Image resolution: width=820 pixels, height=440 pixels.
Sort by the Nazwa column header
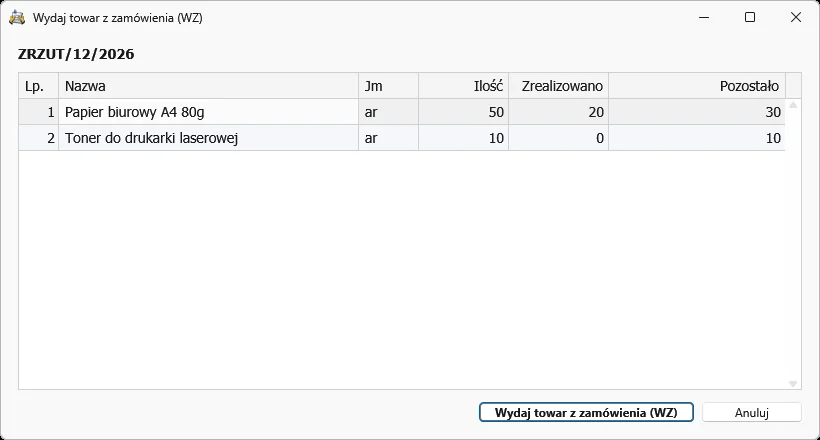(209, 86)
